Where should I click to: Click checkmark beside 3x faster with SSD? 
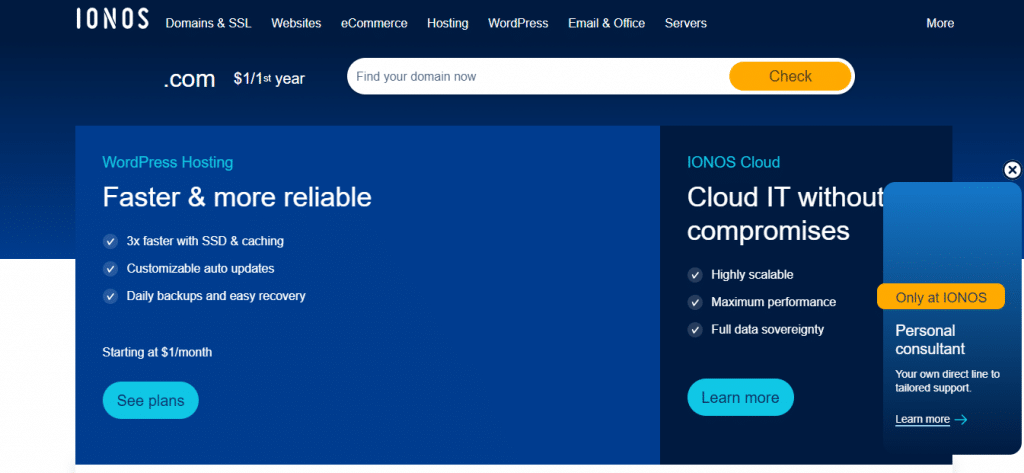tap(110, 241)
